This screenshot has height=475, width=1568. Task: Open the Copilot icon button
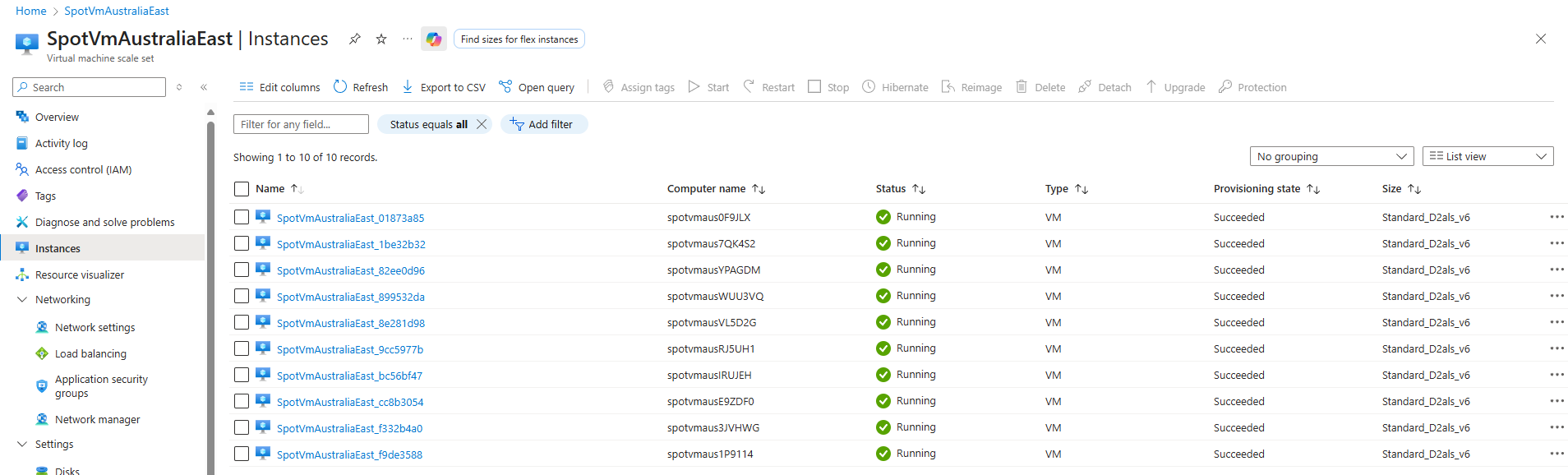(x=434, y=39)
